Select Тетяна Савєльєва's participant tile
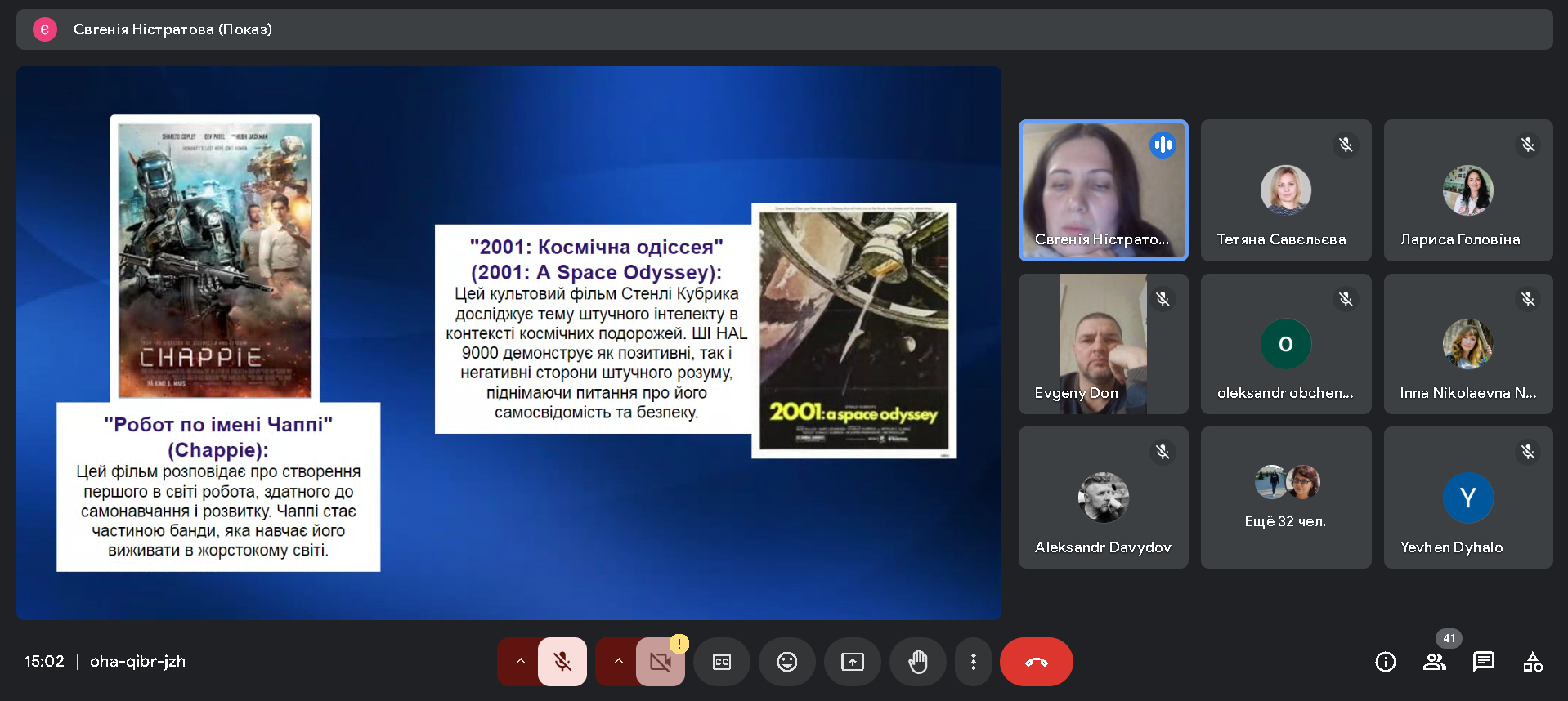 pyautogui.click(x=1286, y=190)
